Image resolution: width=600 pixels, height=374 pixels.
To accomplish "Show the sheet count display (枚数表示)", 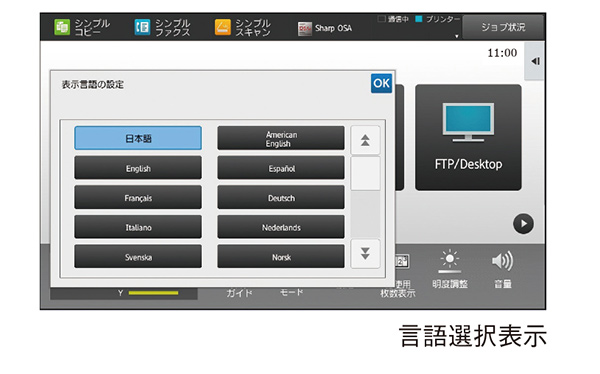I will [398, 294].
